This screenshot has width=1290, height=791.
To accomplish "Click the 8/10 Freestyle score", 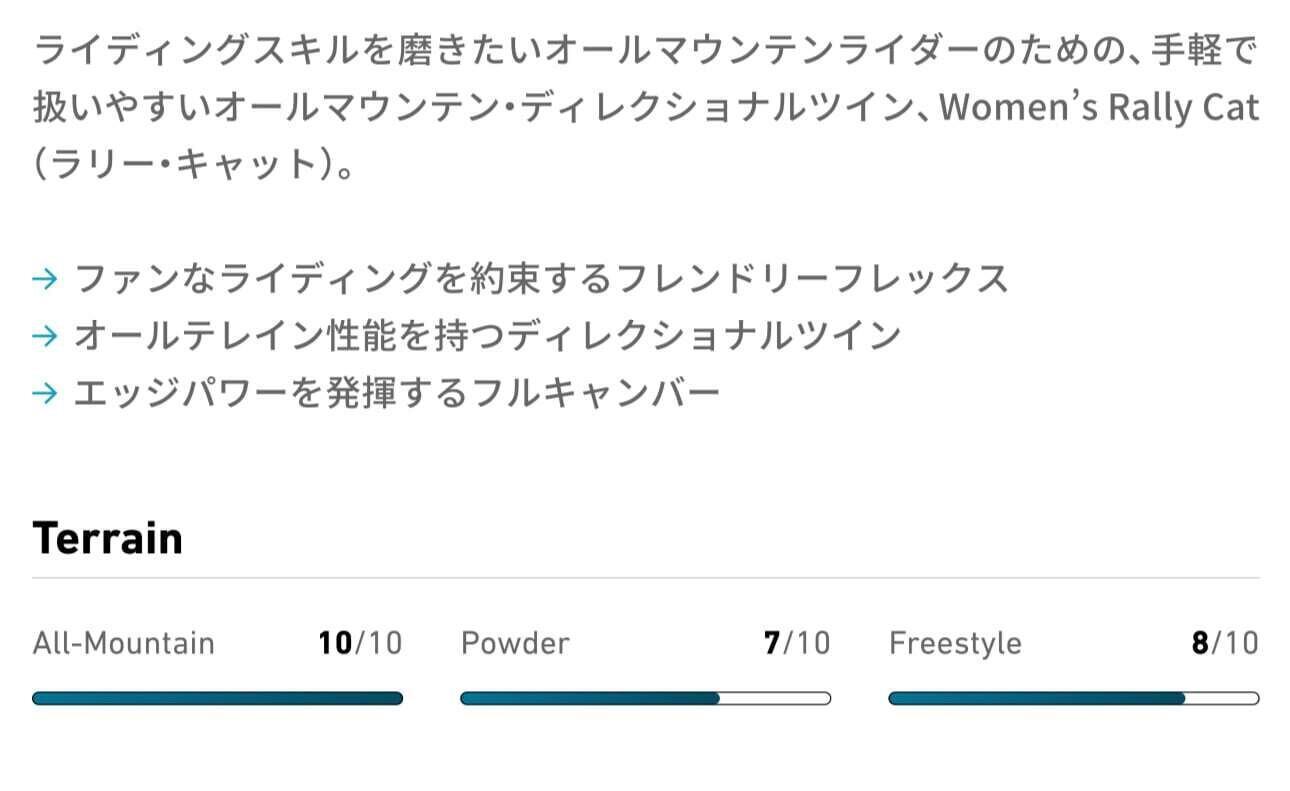I will 1224,643.
